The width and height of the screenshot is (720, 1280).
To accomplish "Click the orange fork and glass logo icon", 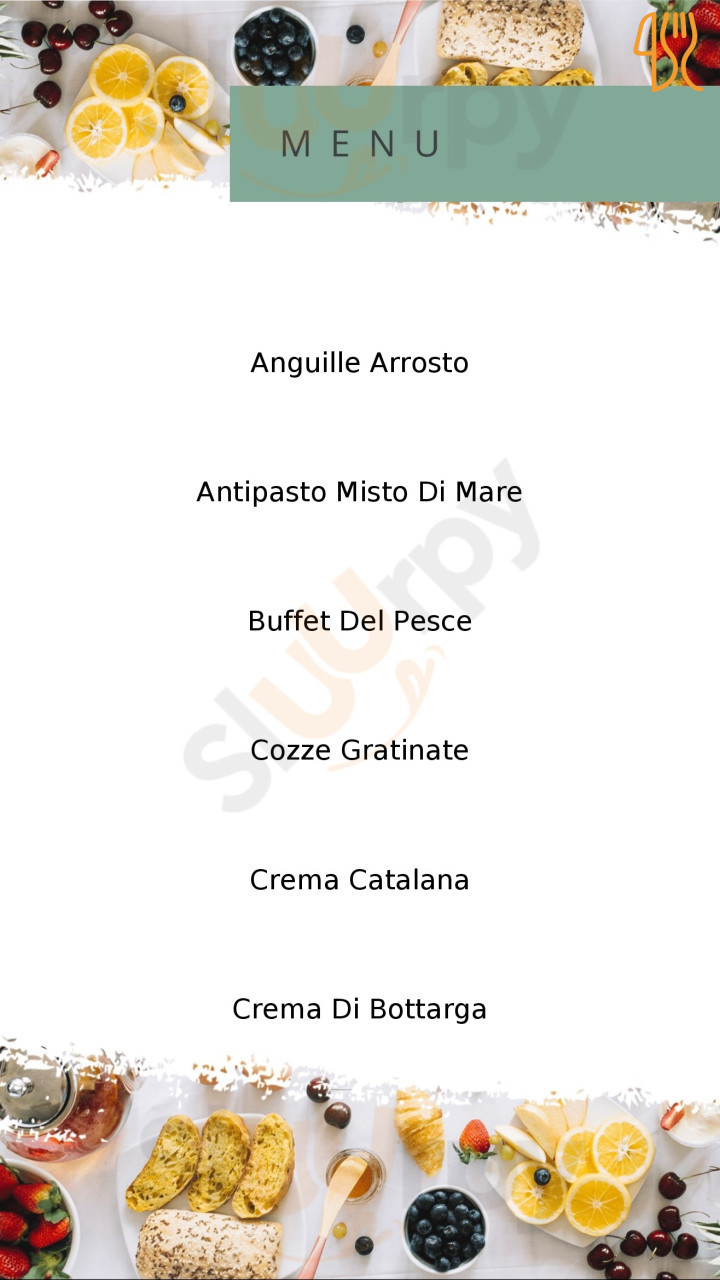I will coord(669,48).
